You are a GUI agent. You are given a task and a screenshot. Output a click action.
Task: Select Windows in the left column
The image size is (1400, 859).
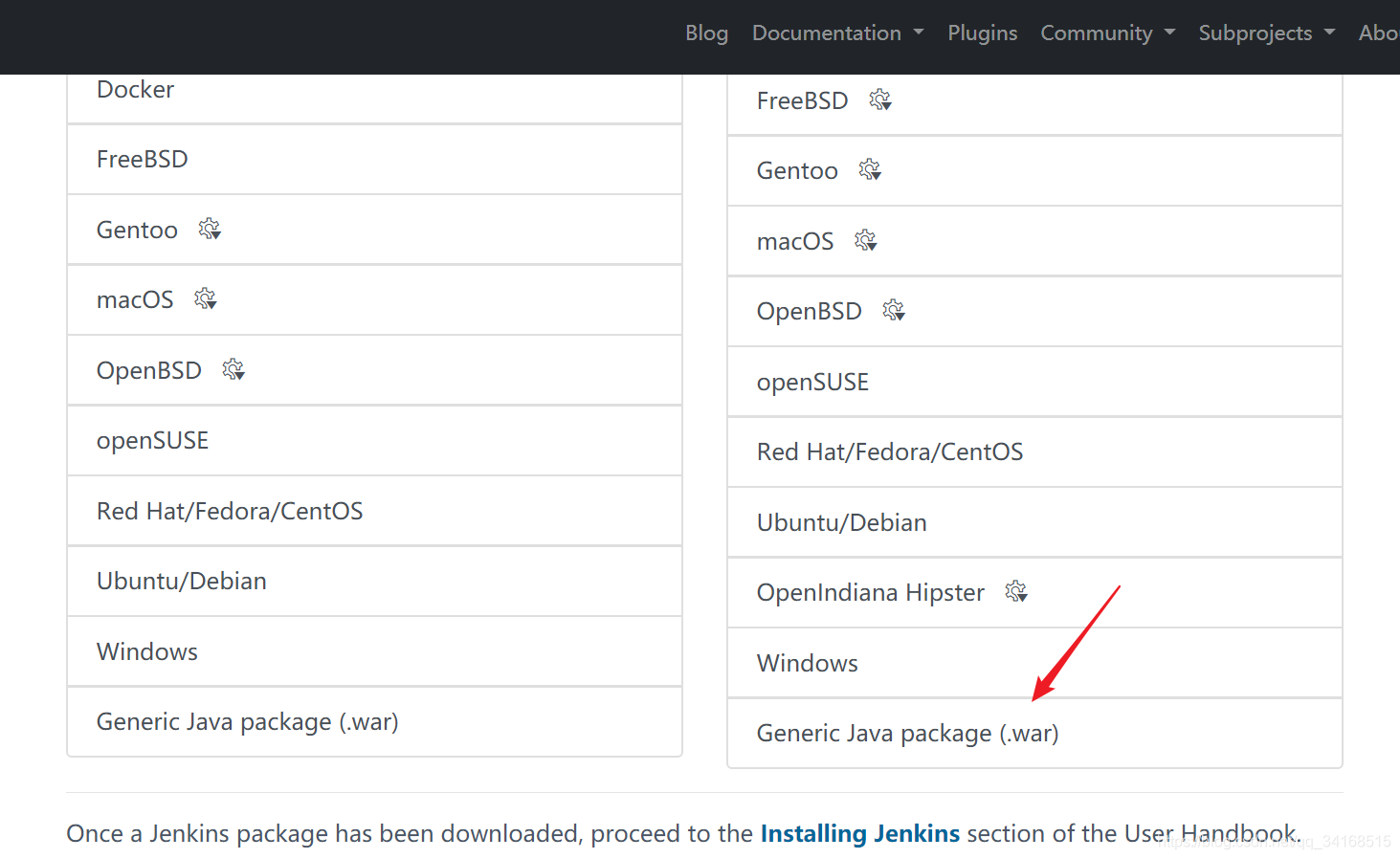[374, 651]
